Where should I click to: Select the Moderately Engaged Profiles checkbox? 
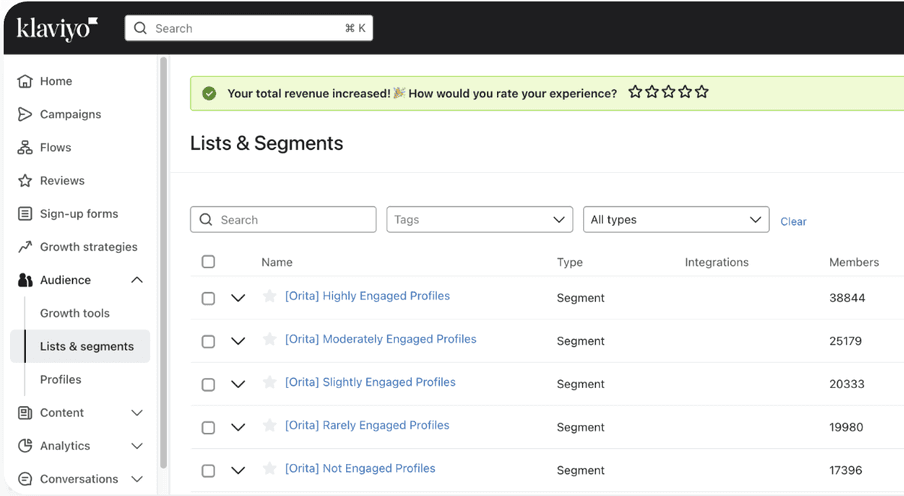click(x=208, y=341)
